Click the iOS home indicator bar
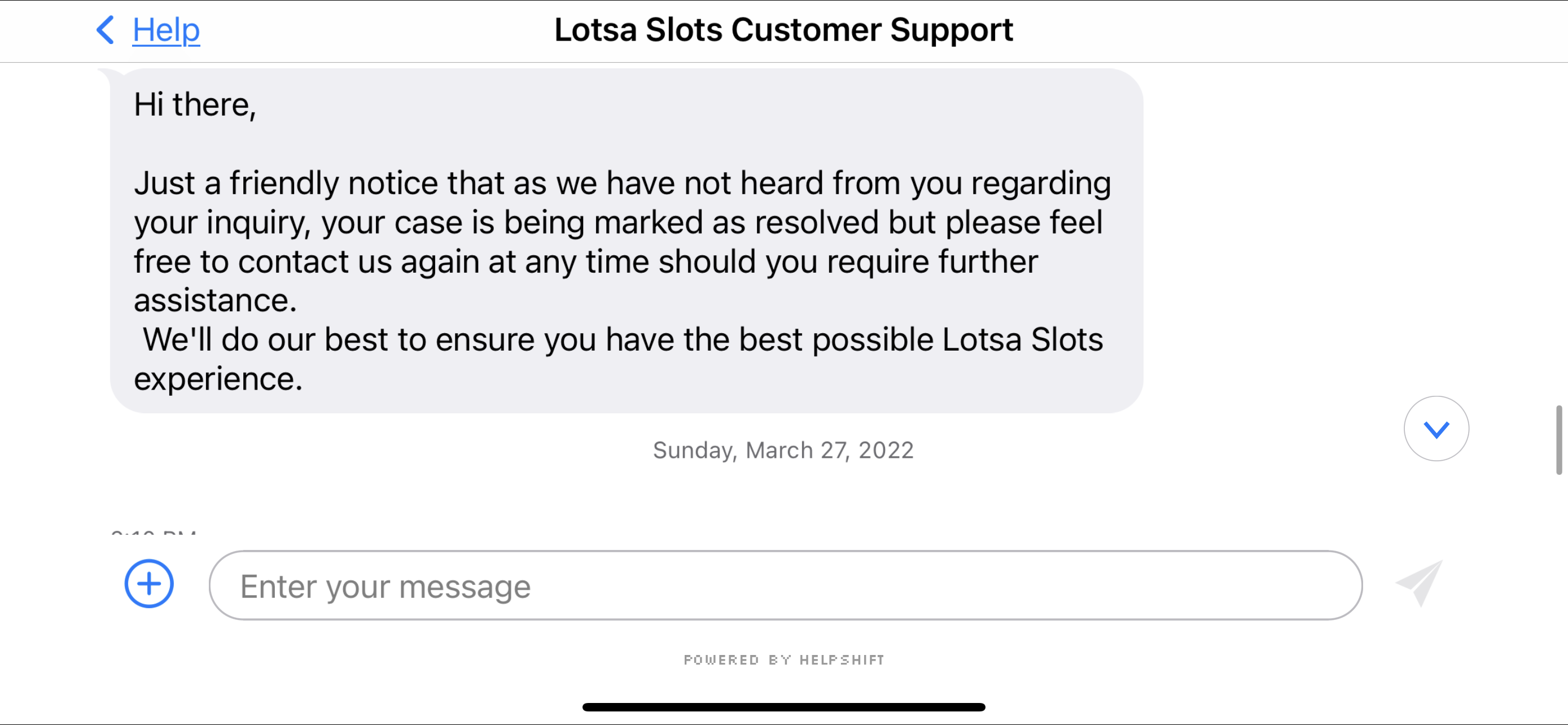The image size is (1568, 725). (783, 707)
